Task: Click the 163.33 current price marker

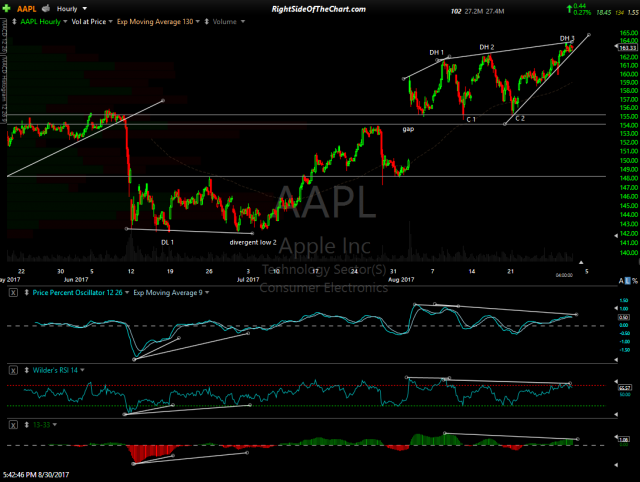Action: tap(628, 48)
